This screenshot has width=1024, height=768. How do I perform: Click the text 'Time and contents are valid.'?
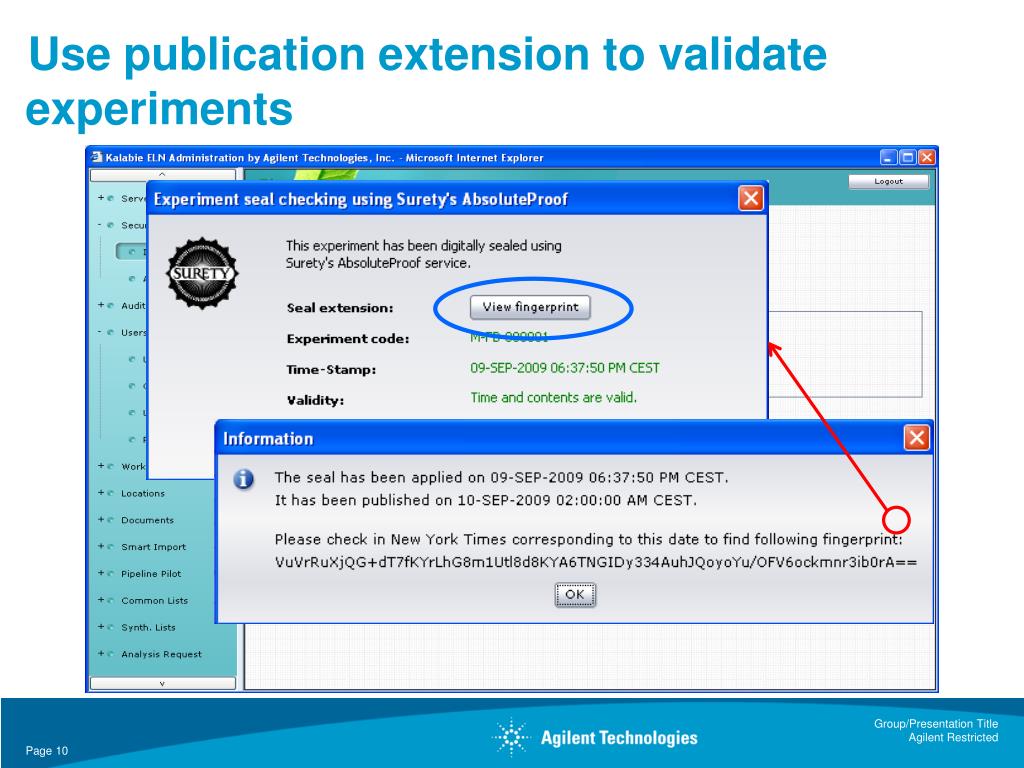(554, 397)
